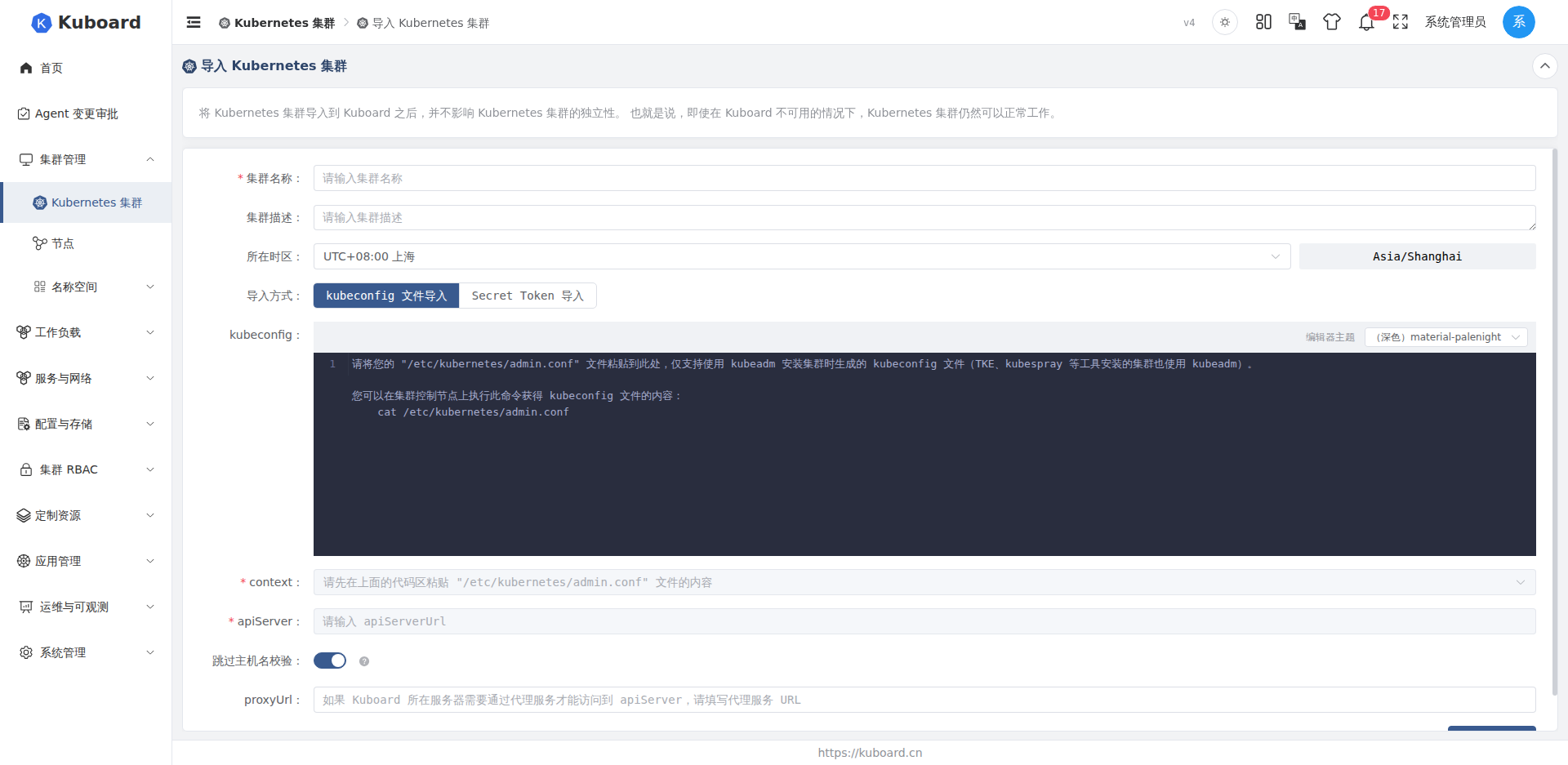This screenshot has width=1568, height=765.
Task: Click the apiServer URL input
Action: (924, 621)
